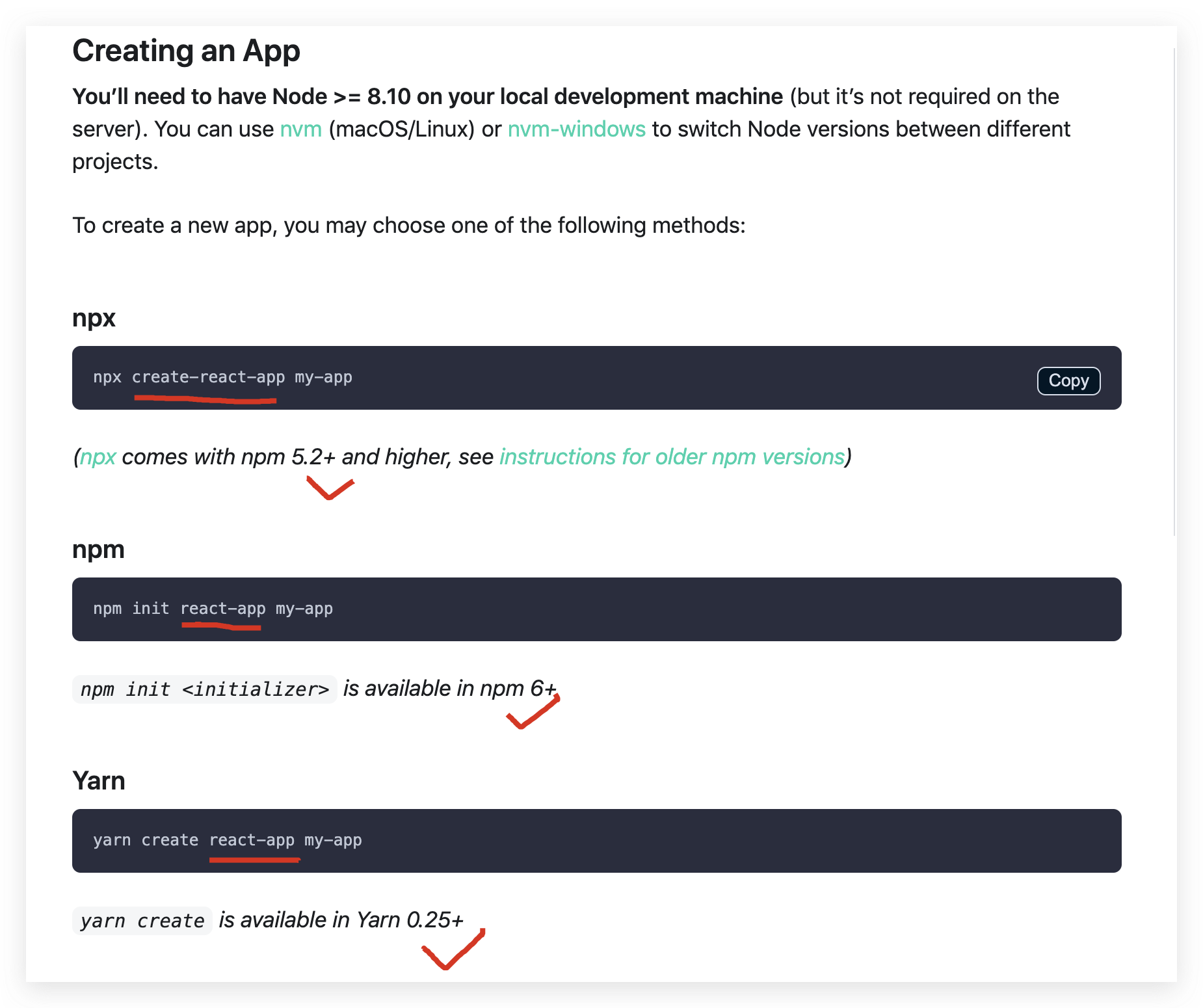Click the 'npx' section heading
Screen dimensions: 1203x1008
click(94, 318)
